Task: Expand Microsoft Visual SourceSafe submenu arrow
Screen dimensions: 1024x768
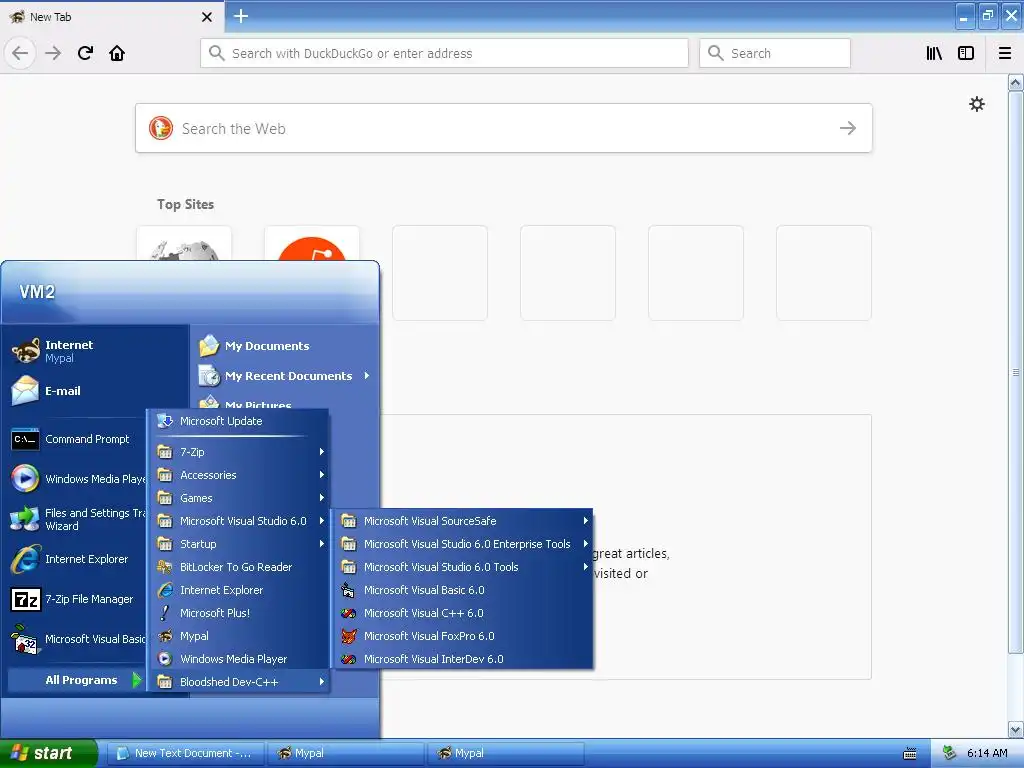Action: 585,520
